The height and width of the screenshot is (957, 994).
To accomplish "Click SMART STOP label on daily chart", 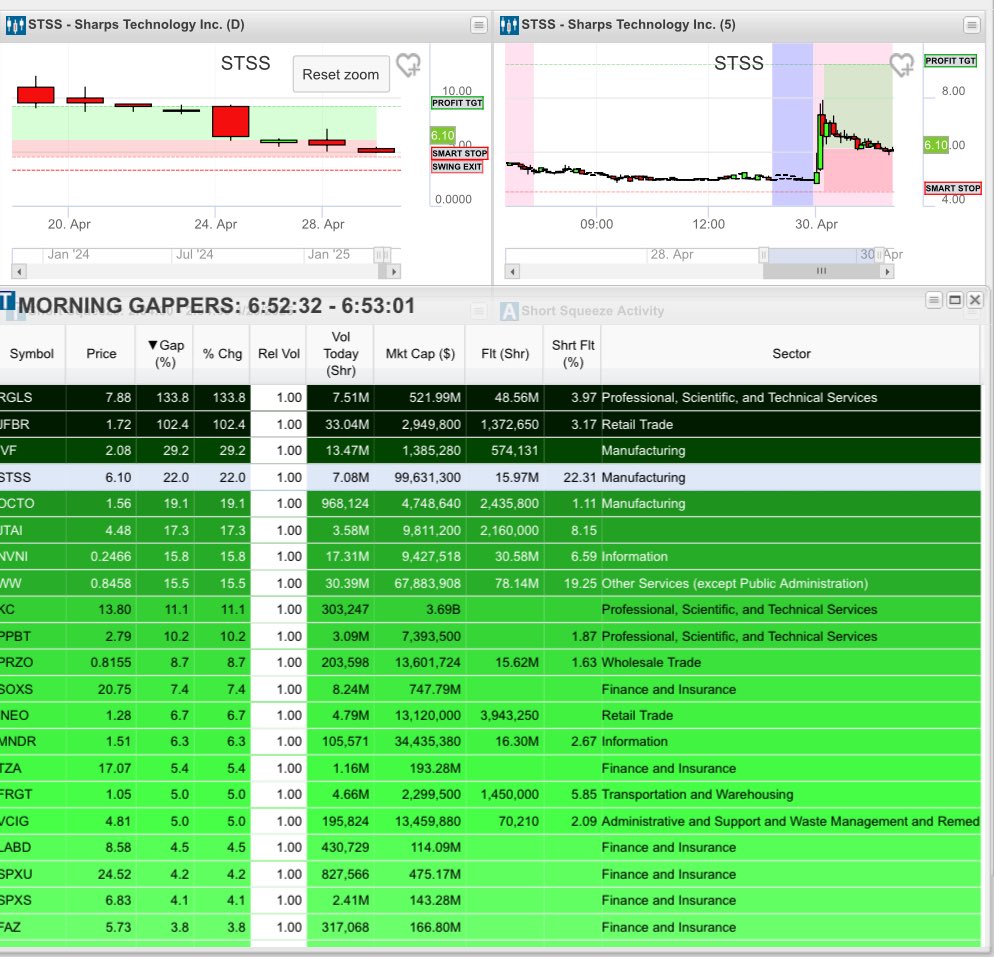I will (460, 153).
